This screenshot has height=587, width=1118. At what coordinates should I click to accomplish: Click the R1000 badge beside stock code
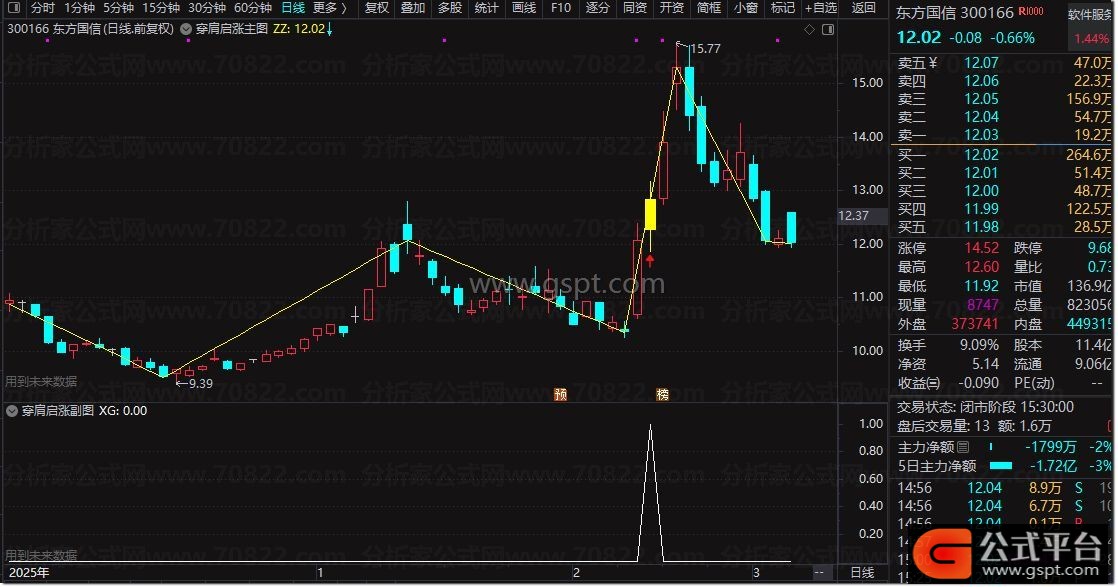[x=1030, y=12]
